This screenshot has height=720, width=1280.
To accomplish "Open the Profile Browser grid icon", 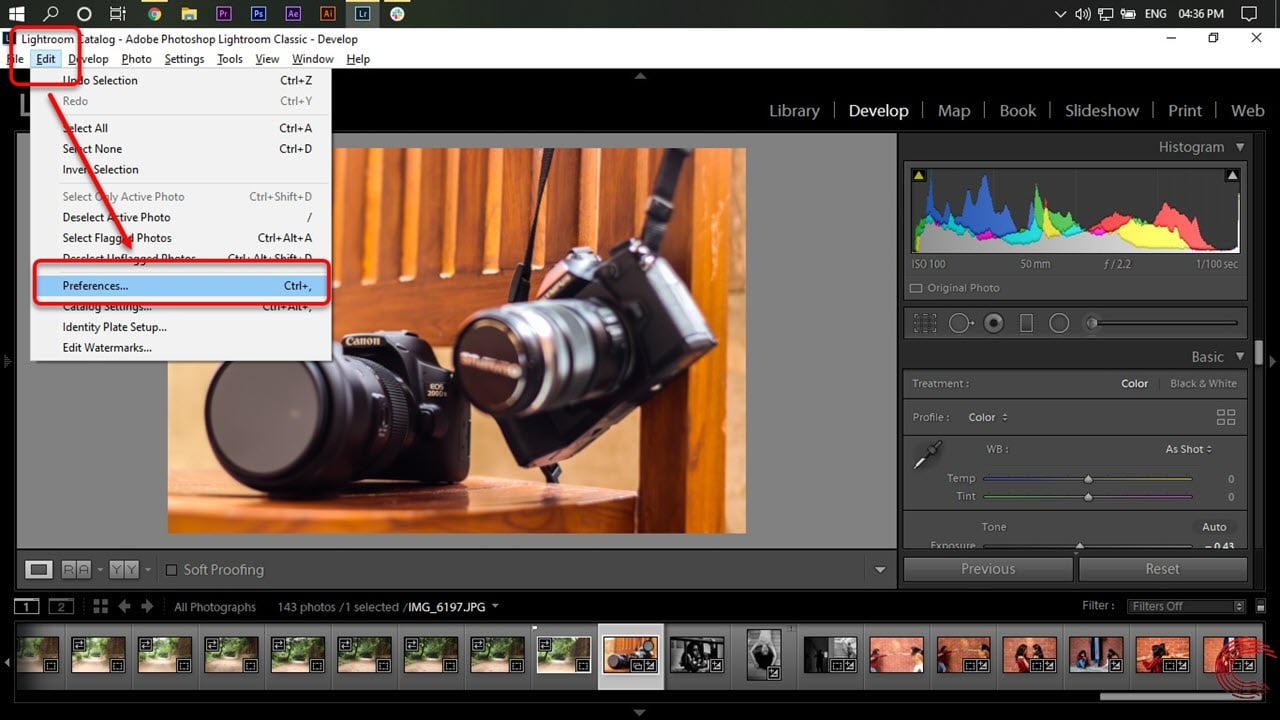I will [1226, 417].
